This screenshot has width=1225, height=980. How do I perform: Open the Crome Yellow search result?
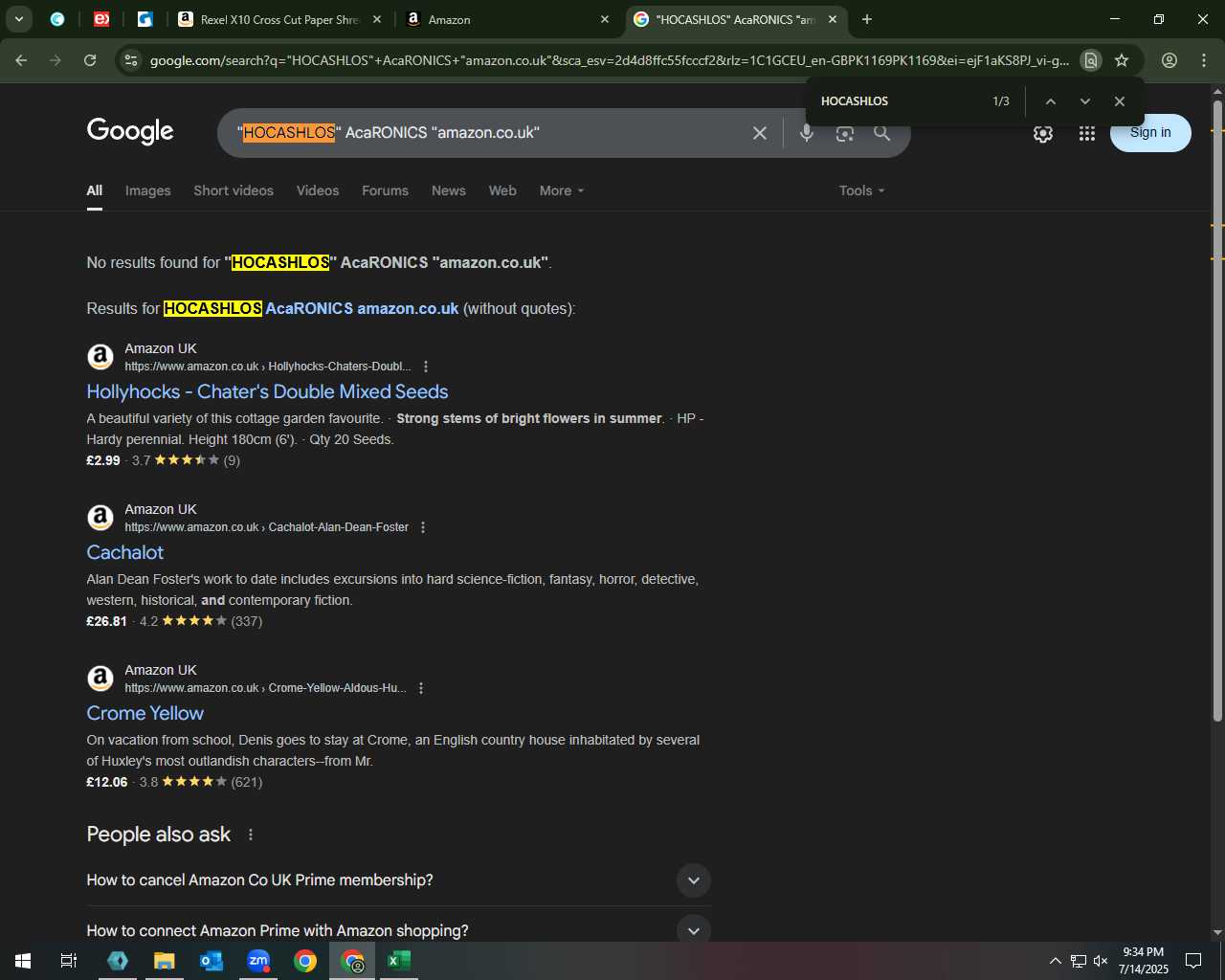pos(145,713)
